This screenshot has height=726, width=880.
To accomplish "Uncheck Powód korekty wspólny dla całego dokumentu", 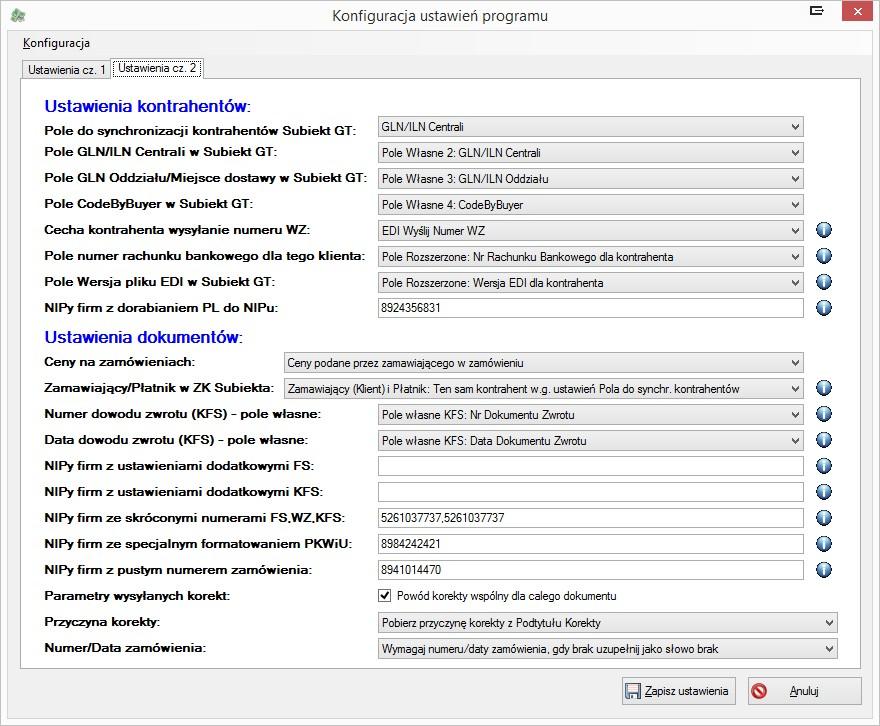I will tap(384, 595).
